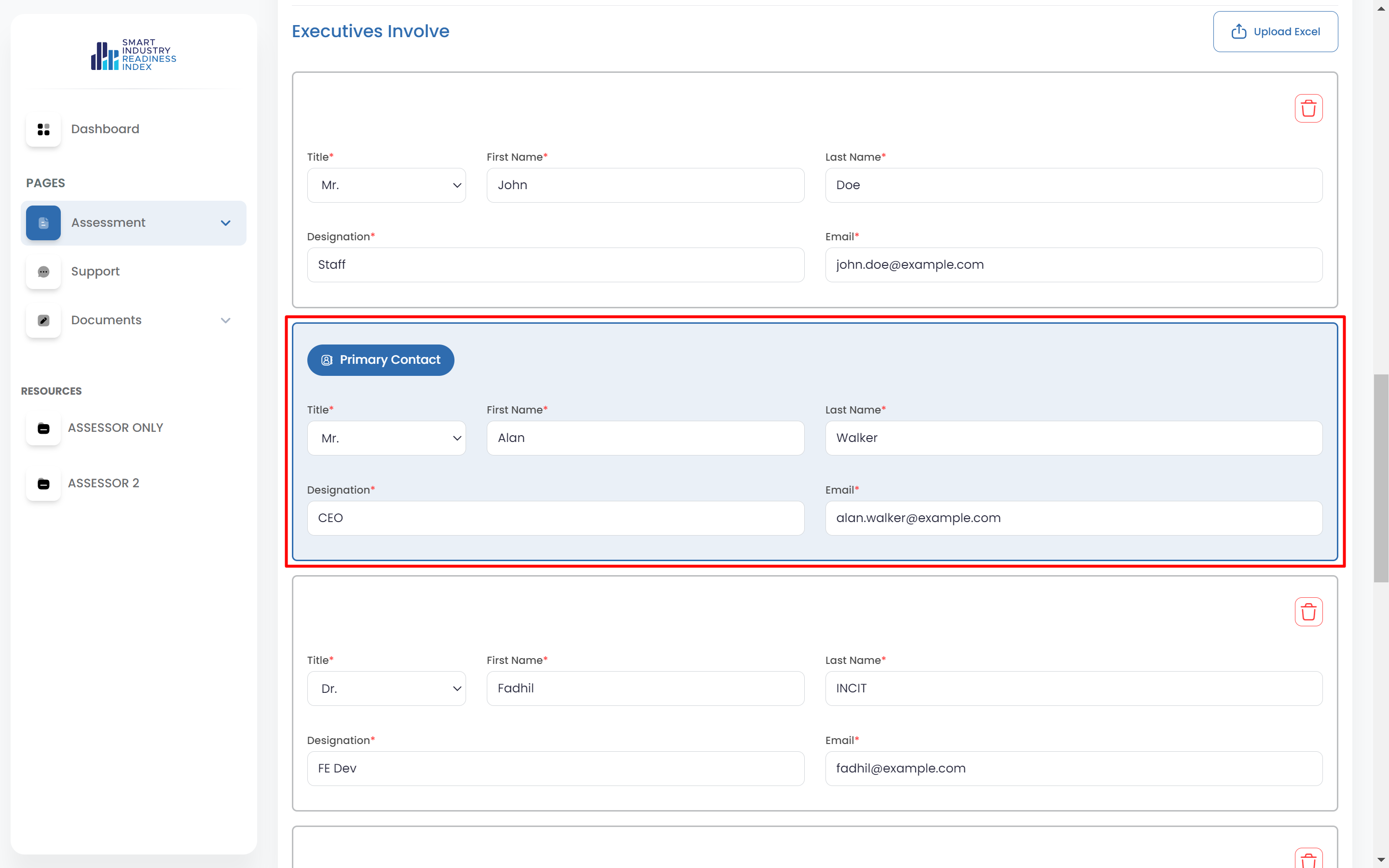Click the Support chat bubble icon
The image size is (1389, 868).
click(43, 272)
